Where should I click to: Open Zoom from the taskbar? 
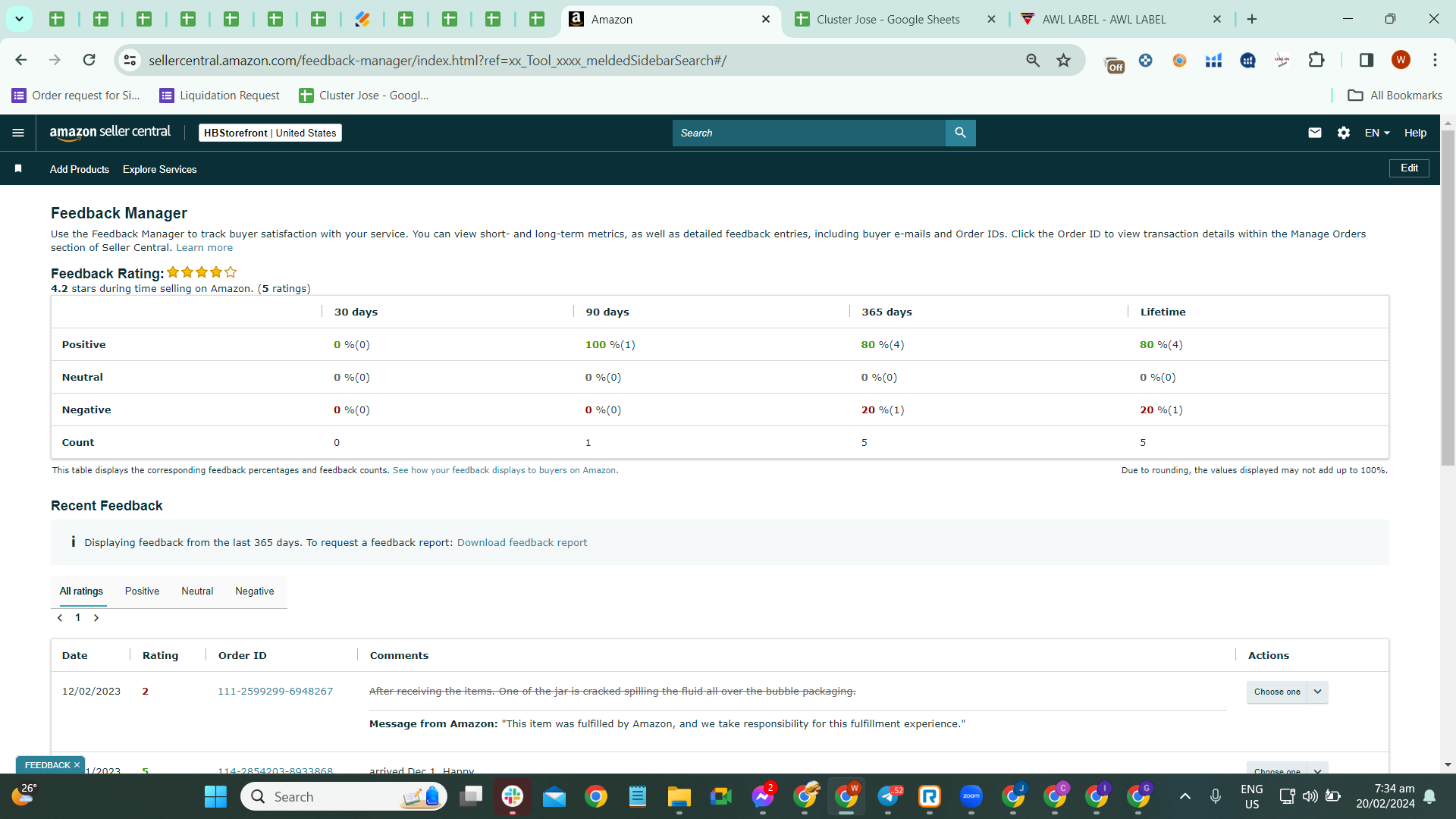tap(971, 796)
